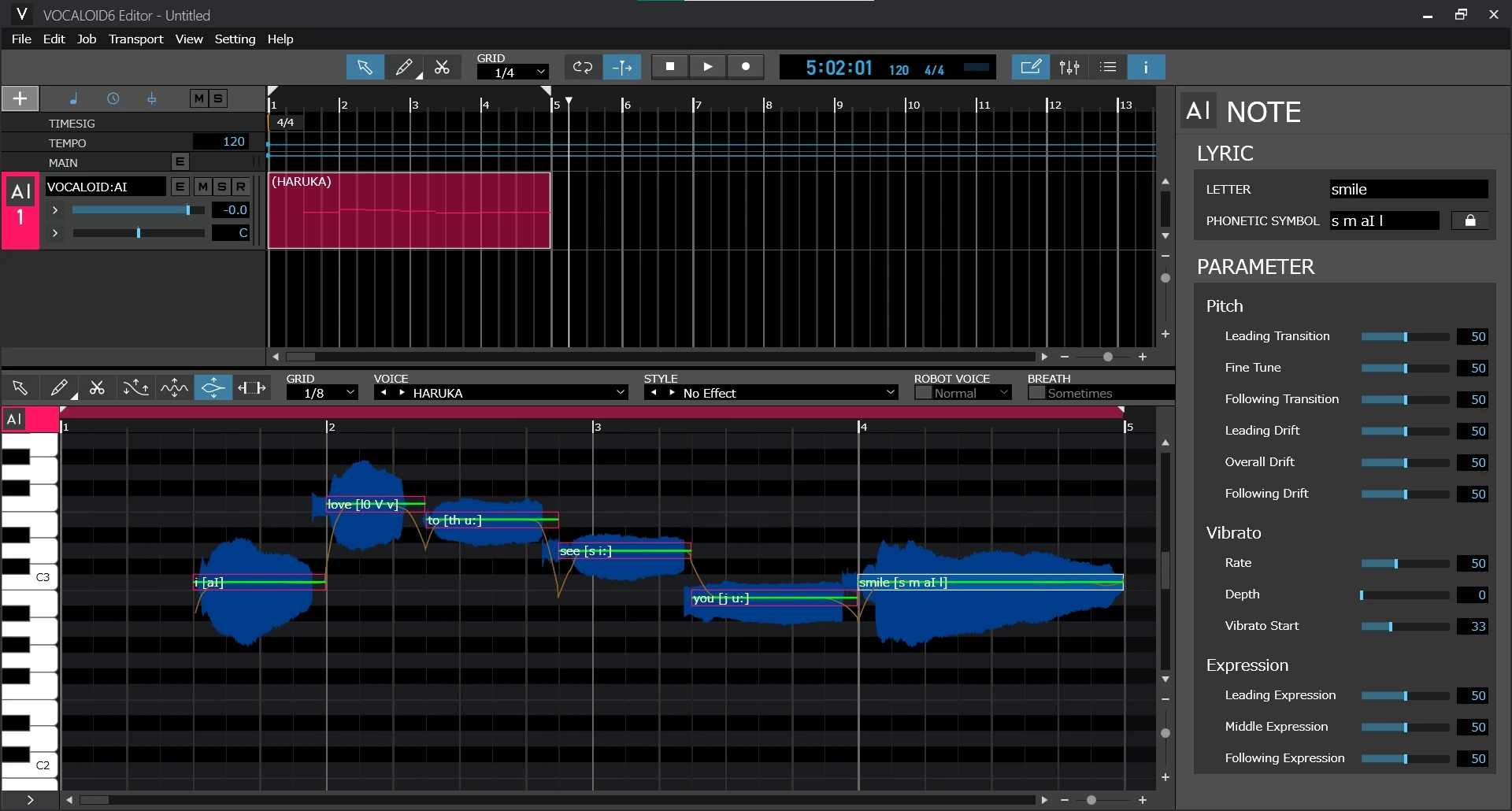Click the PHONETIC SYMBOL input field

point(1384,221)
